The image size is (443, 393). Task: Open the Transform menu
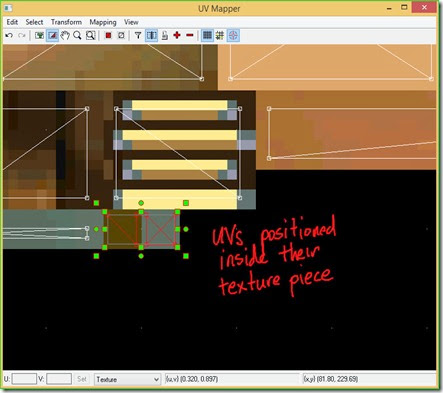click(66, 22)
